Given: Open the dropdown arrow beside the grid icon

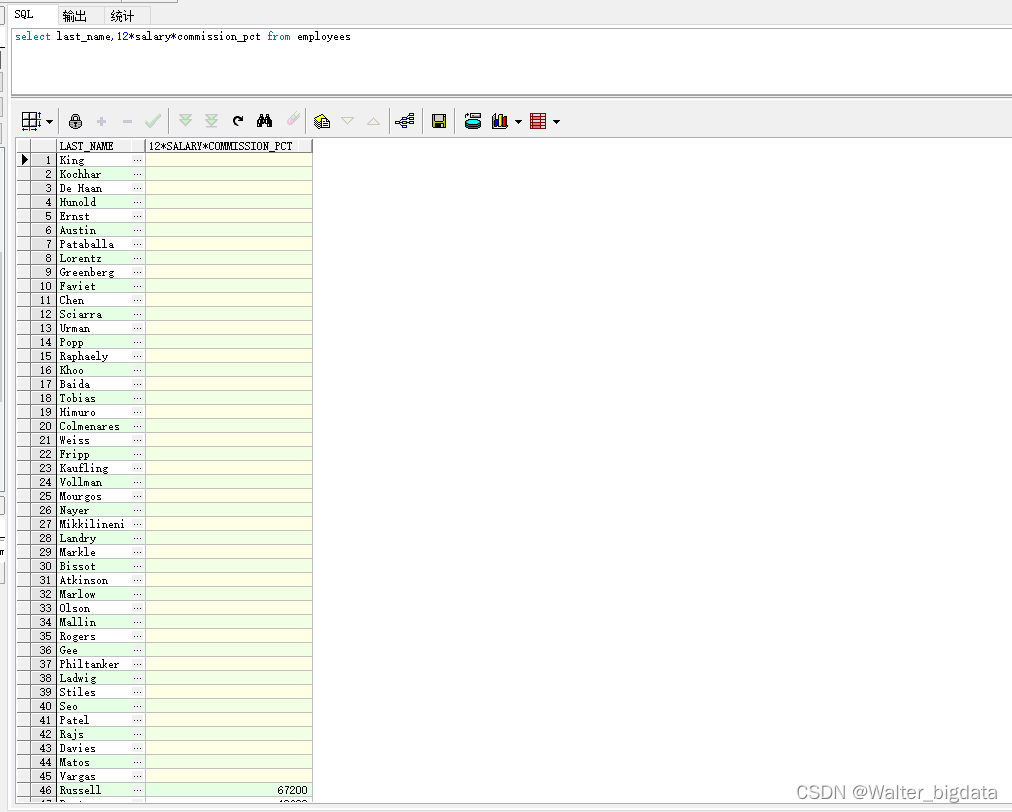Looking at the screenshot, I should pyautogui.click(x=50, y=121).
